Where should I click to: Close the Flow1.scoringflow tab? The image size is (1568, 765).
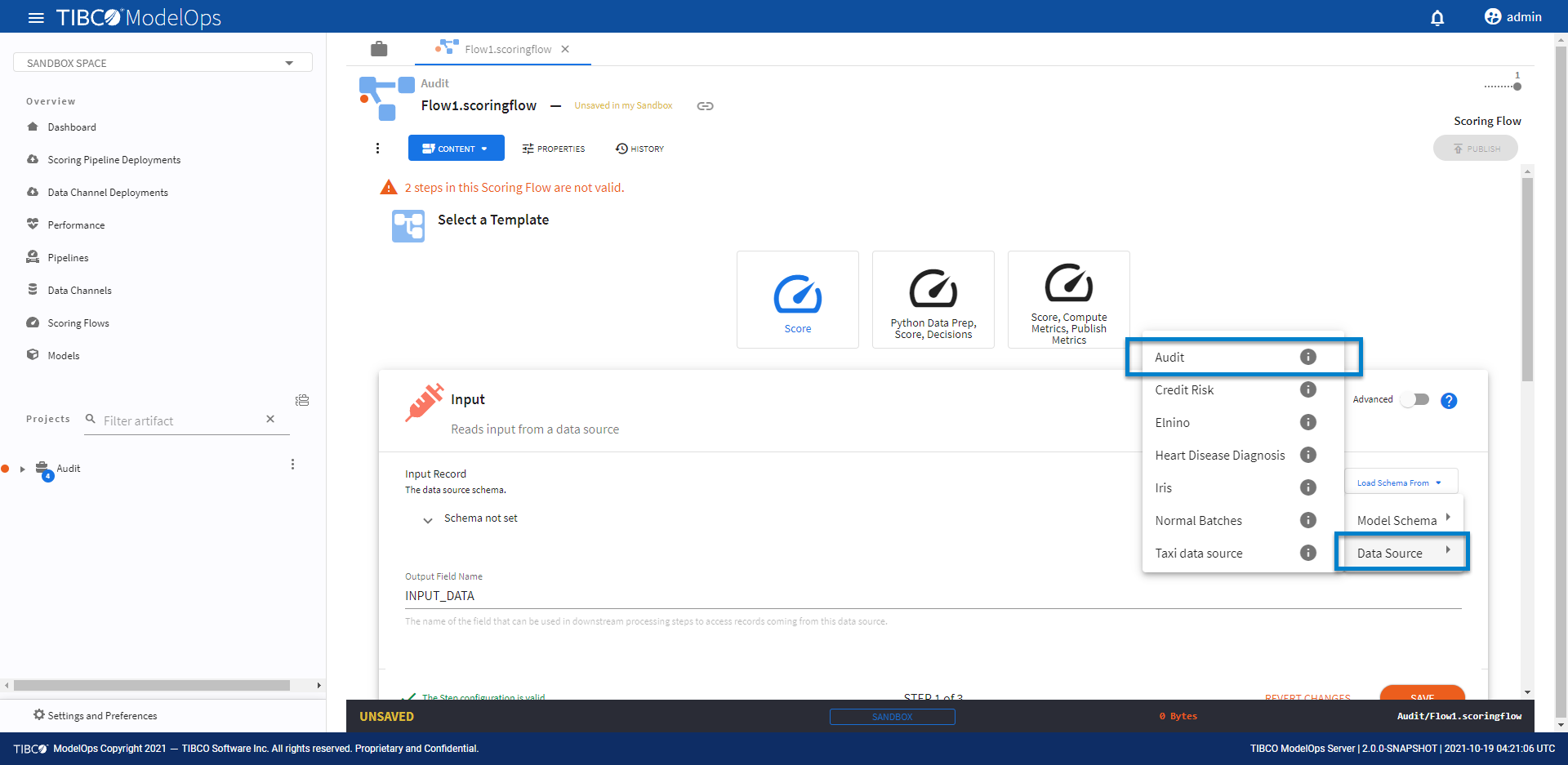click(x=565, y=49)
